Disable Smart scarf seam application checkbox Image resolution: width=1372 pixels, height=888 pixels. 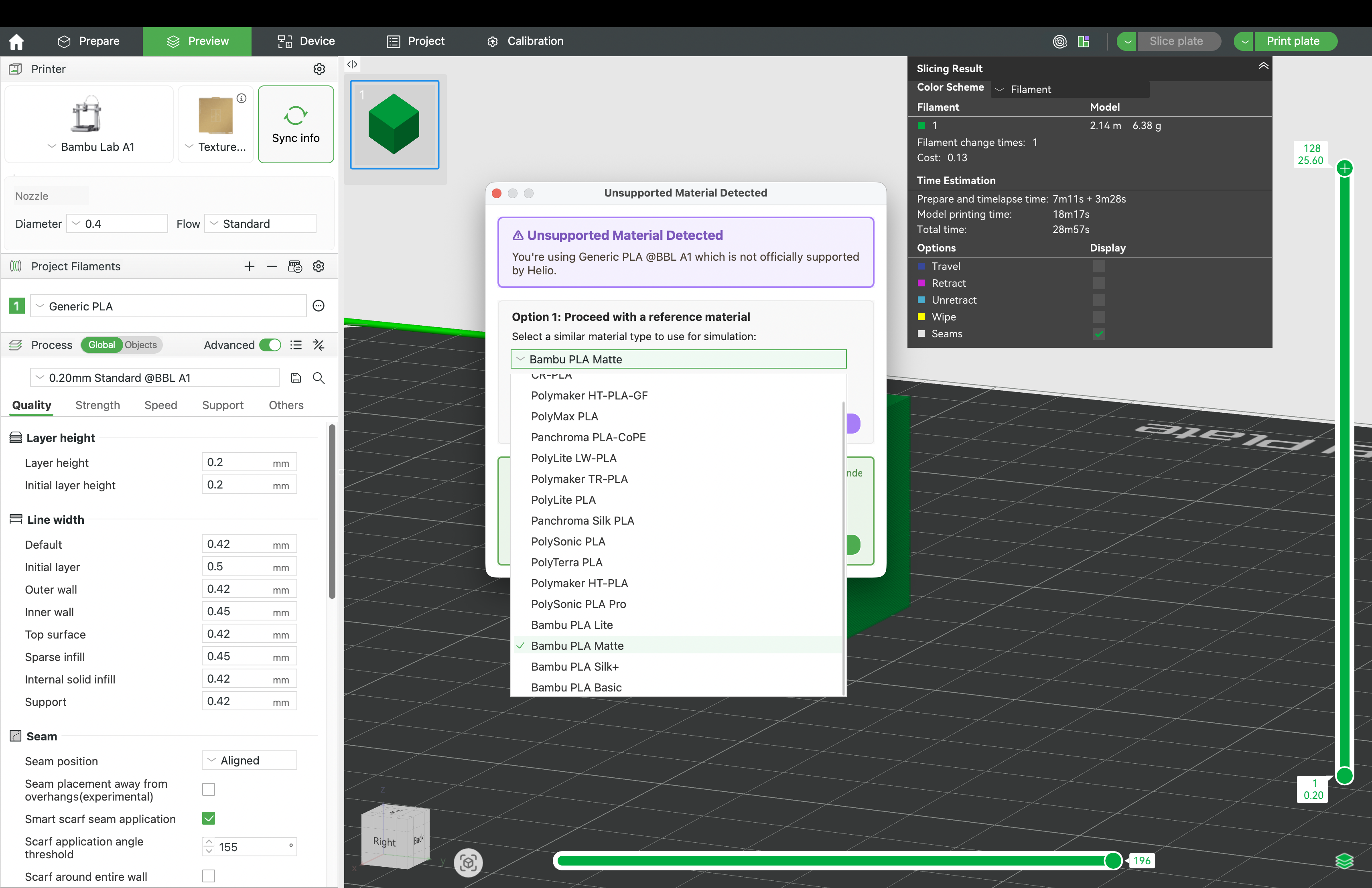click(x=209, y=818)
